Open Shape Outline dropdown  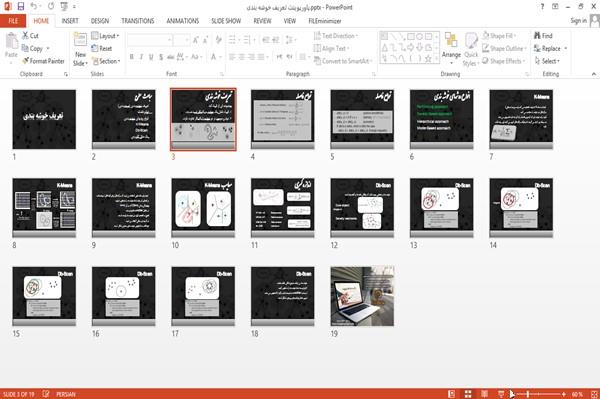[x=504, y=48]
